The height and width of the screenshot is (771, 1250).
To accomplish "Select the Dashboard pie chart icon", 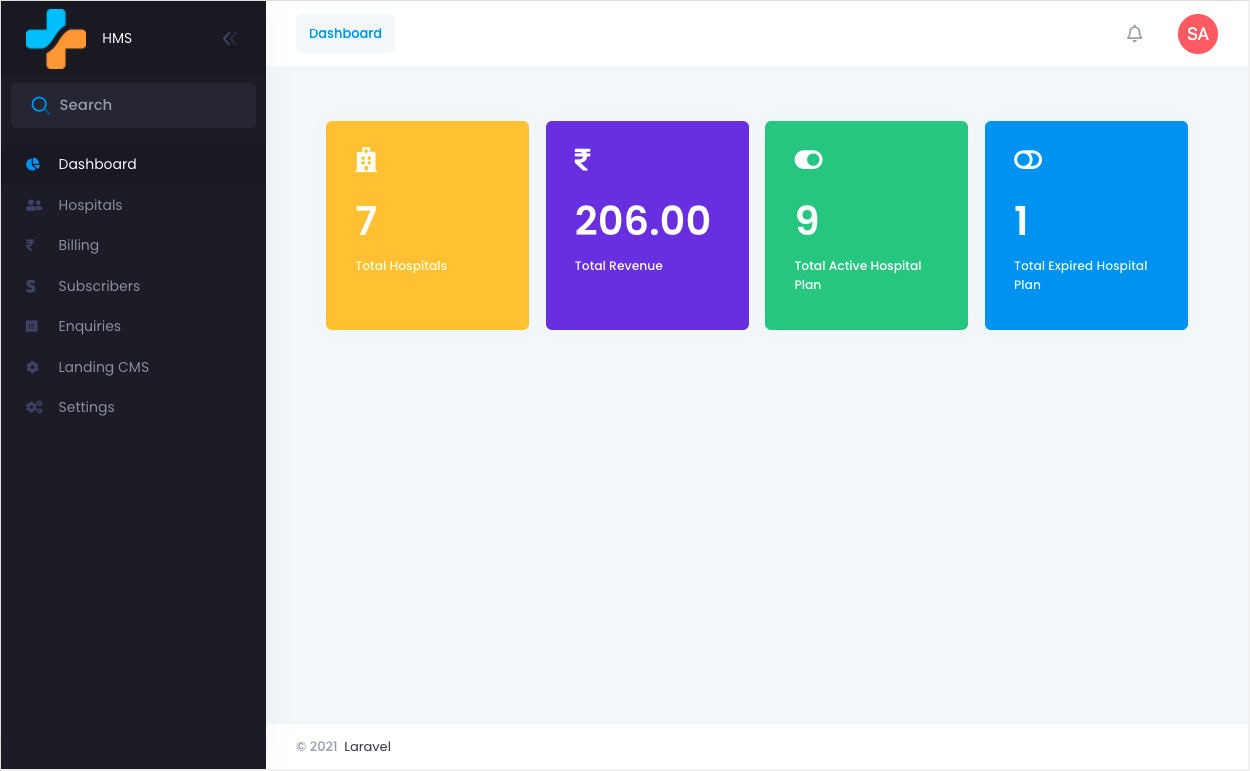I will [x=31, y=164].
